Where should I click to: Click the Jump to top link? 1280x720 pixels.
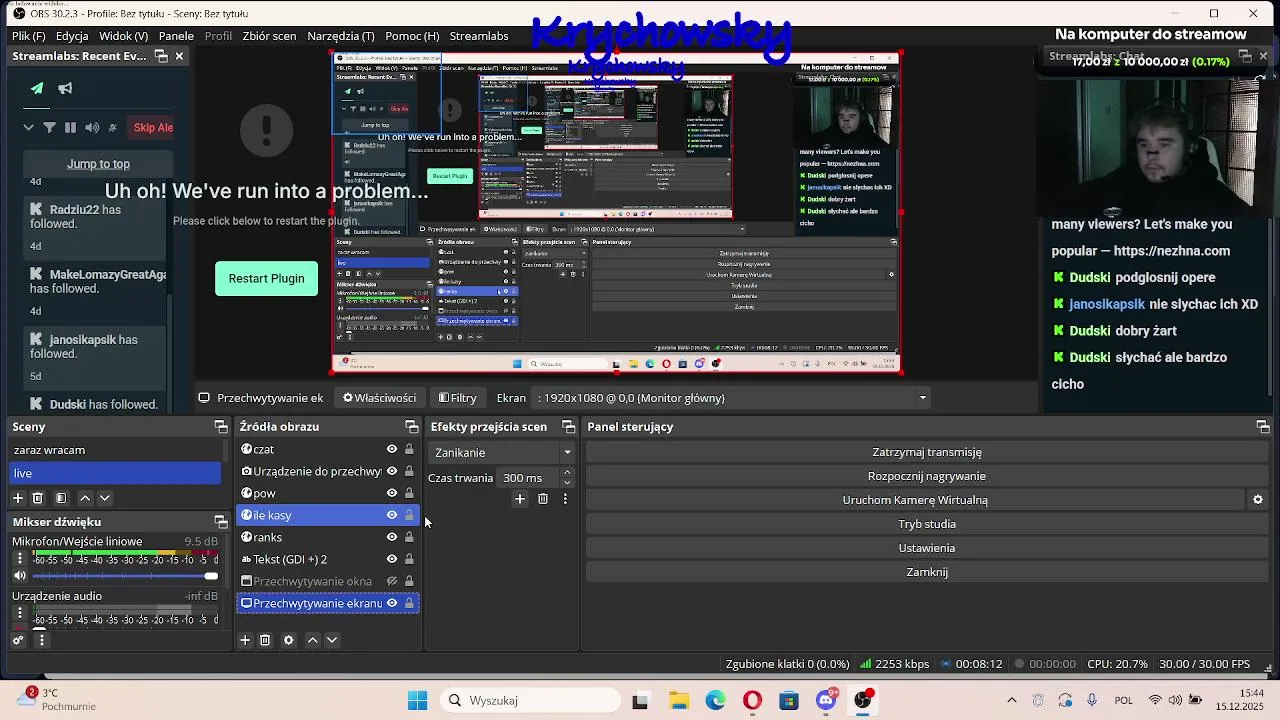click(x=98, y=164)
